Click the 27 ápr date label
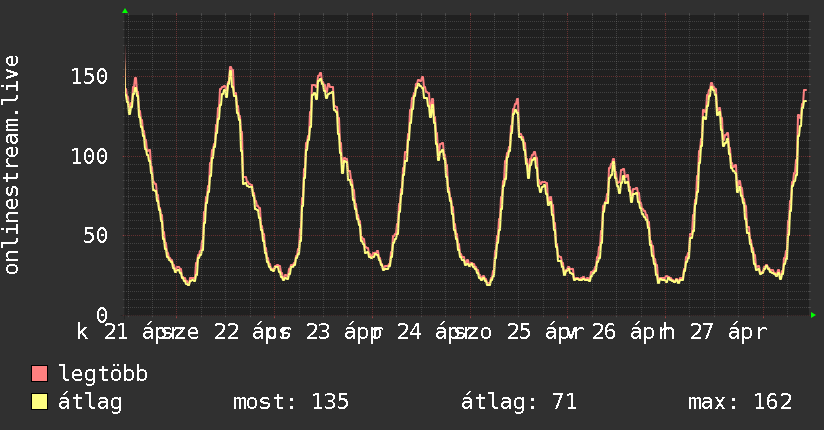The width and height of the screenshot is (824, 430). 729,332
